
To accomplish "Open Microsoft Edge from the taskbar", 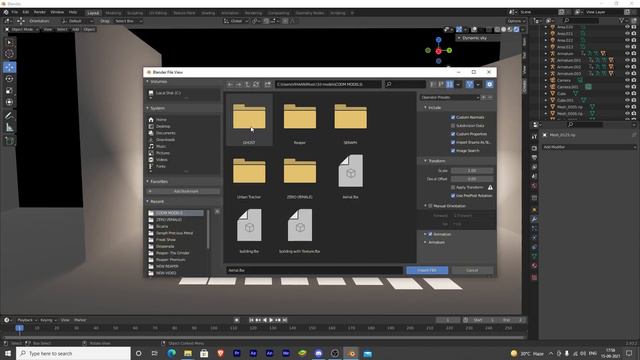I will 171,353.
